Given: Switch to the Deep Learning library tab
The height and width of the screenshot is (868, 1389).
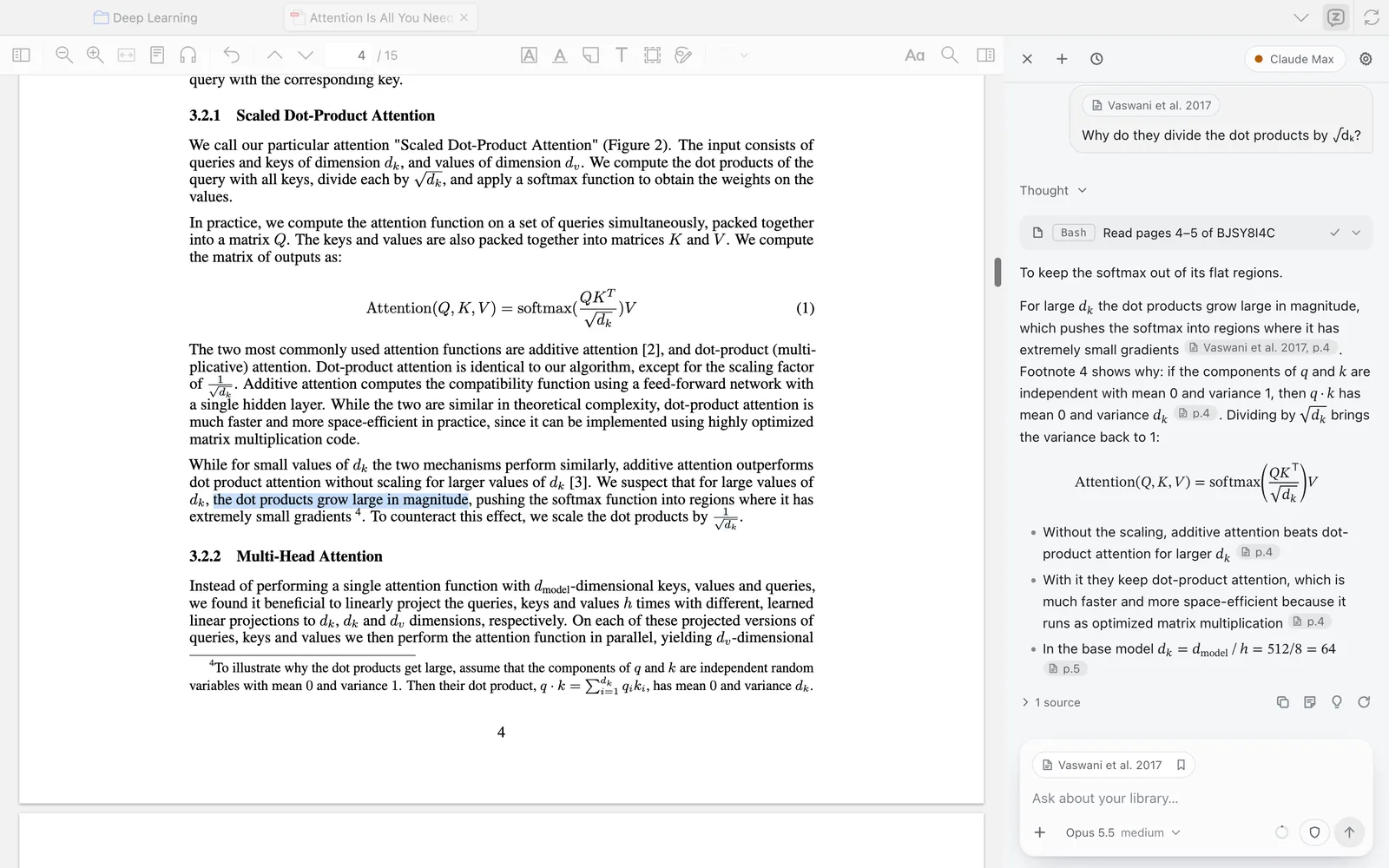Looking at the screenshot, I should (x=145, y=17).
